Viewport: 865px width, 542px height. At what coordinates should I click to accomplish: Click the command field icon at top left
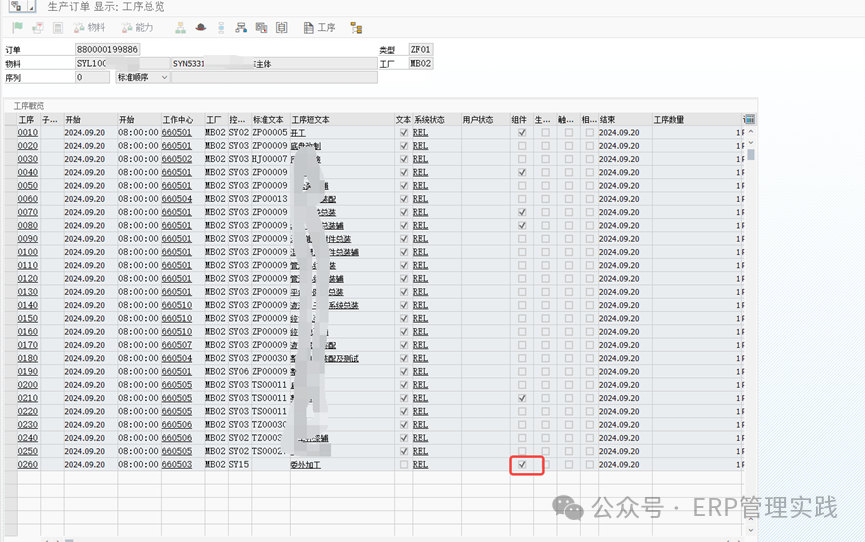click(15, 6)
